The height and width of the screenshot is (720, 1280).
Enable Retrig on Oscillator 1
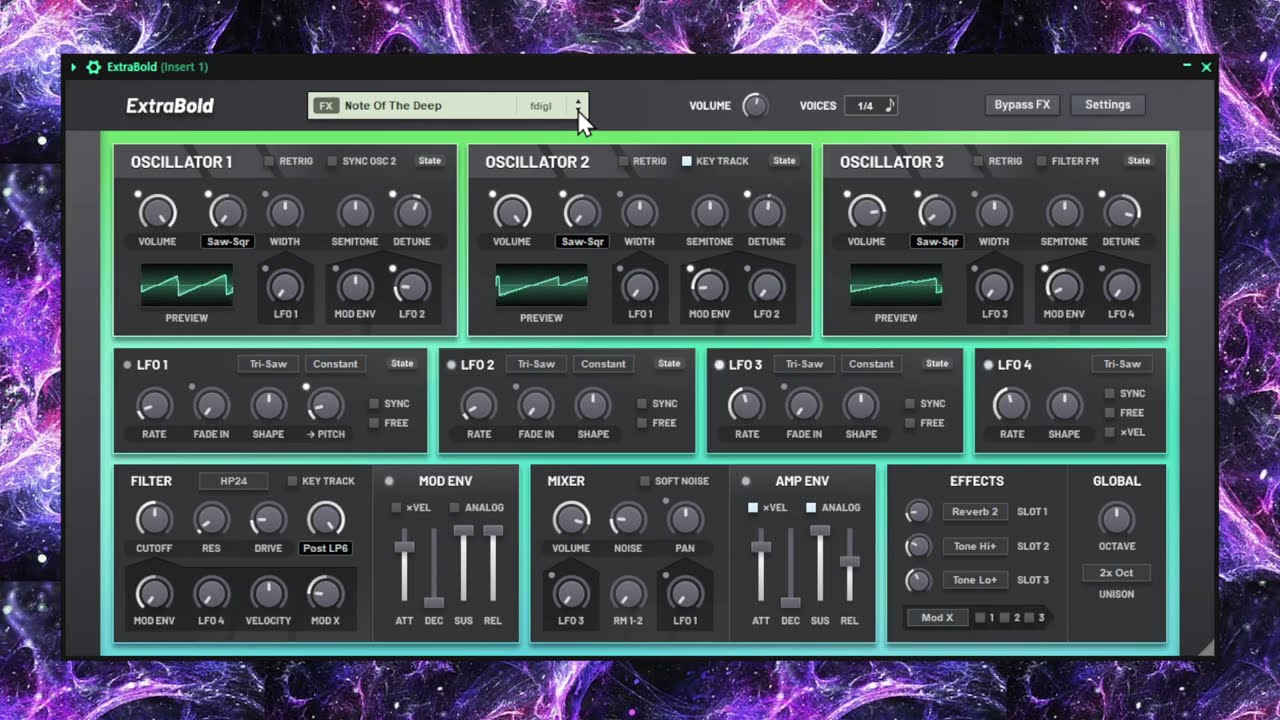click(x=269, y=161)
